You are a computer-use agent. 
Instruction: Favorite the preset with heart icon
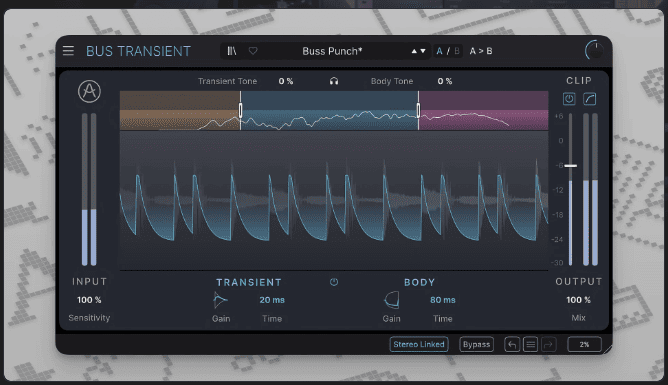coord(253,51)
